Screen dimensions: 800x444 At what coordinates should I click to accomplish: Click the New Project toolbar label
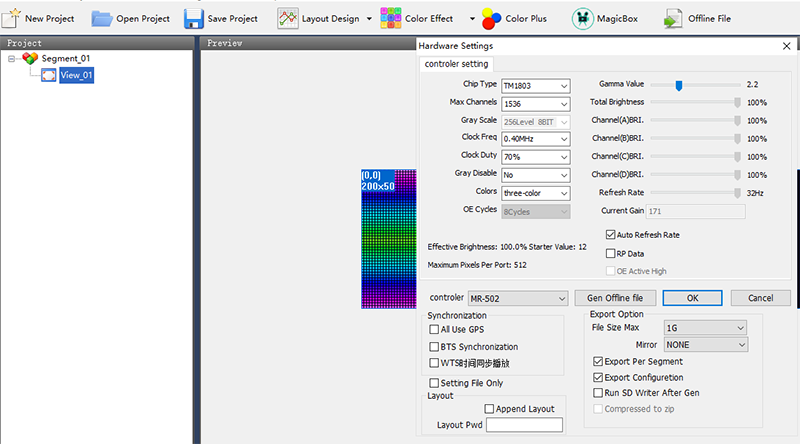tap(49, 19)
